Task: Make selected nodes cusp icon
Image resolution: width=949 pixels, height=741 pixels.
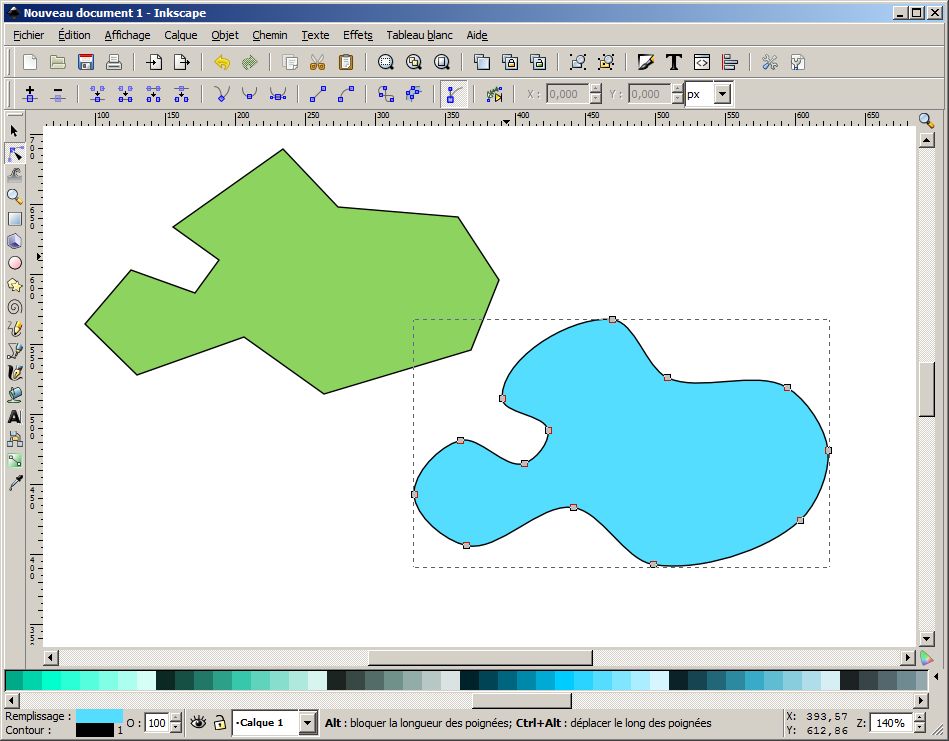Action: (x=222, y=94)
